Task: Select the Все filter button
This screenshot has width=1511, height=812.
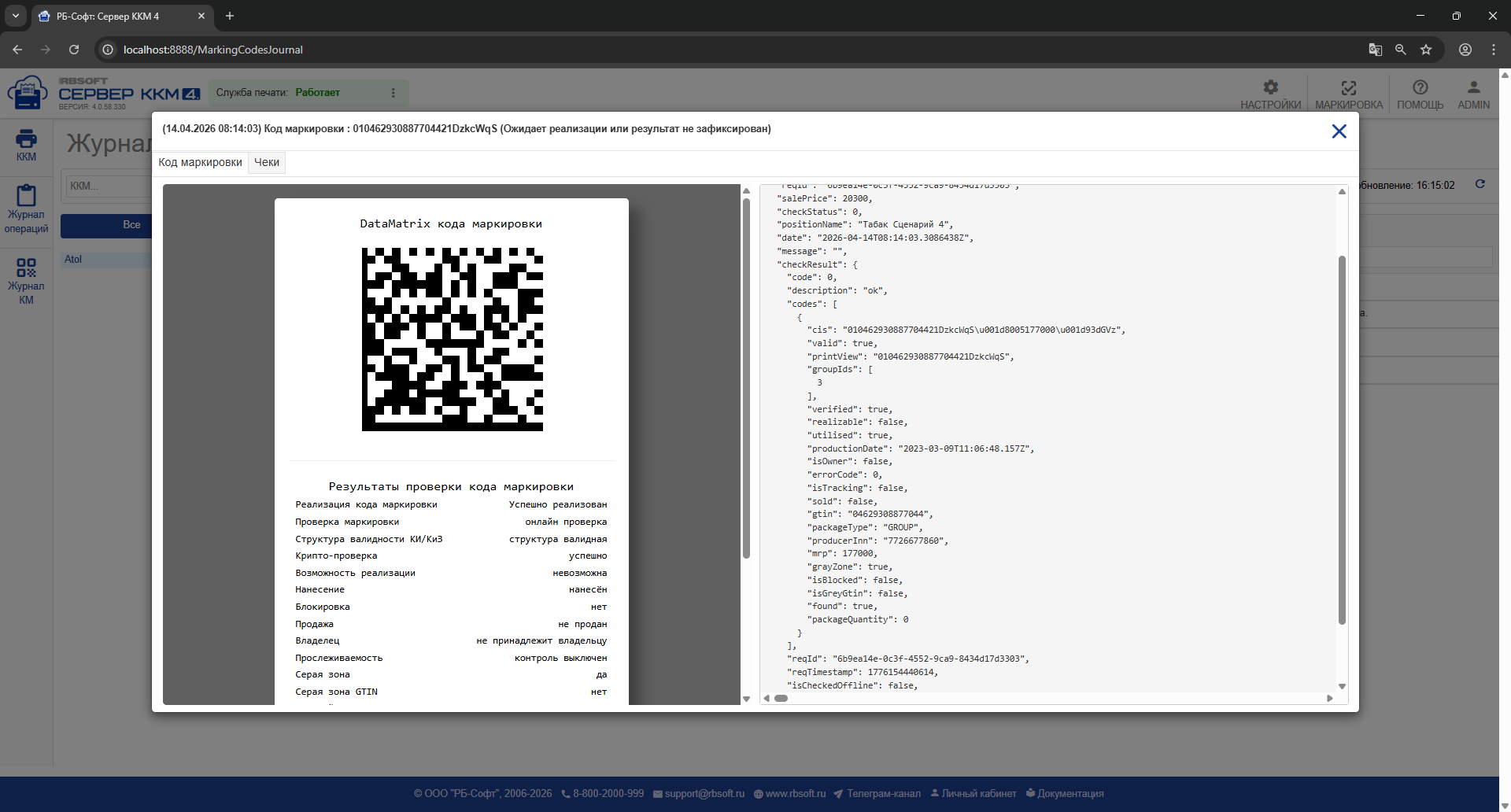Action: click(x=106, y=225)
